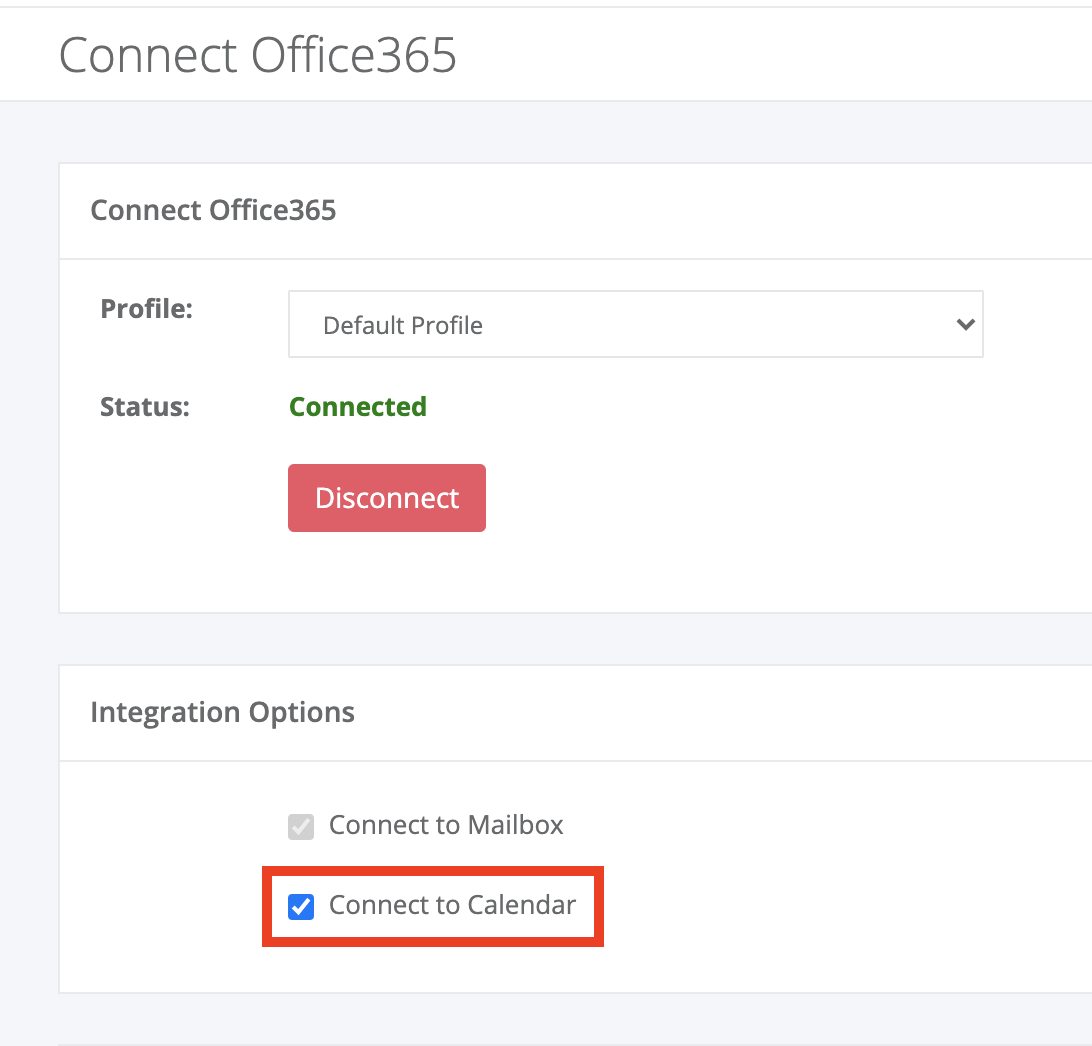Click the large Connect Office365 page title
This screenshot has width=1092, height=1046.
(258, 55)
